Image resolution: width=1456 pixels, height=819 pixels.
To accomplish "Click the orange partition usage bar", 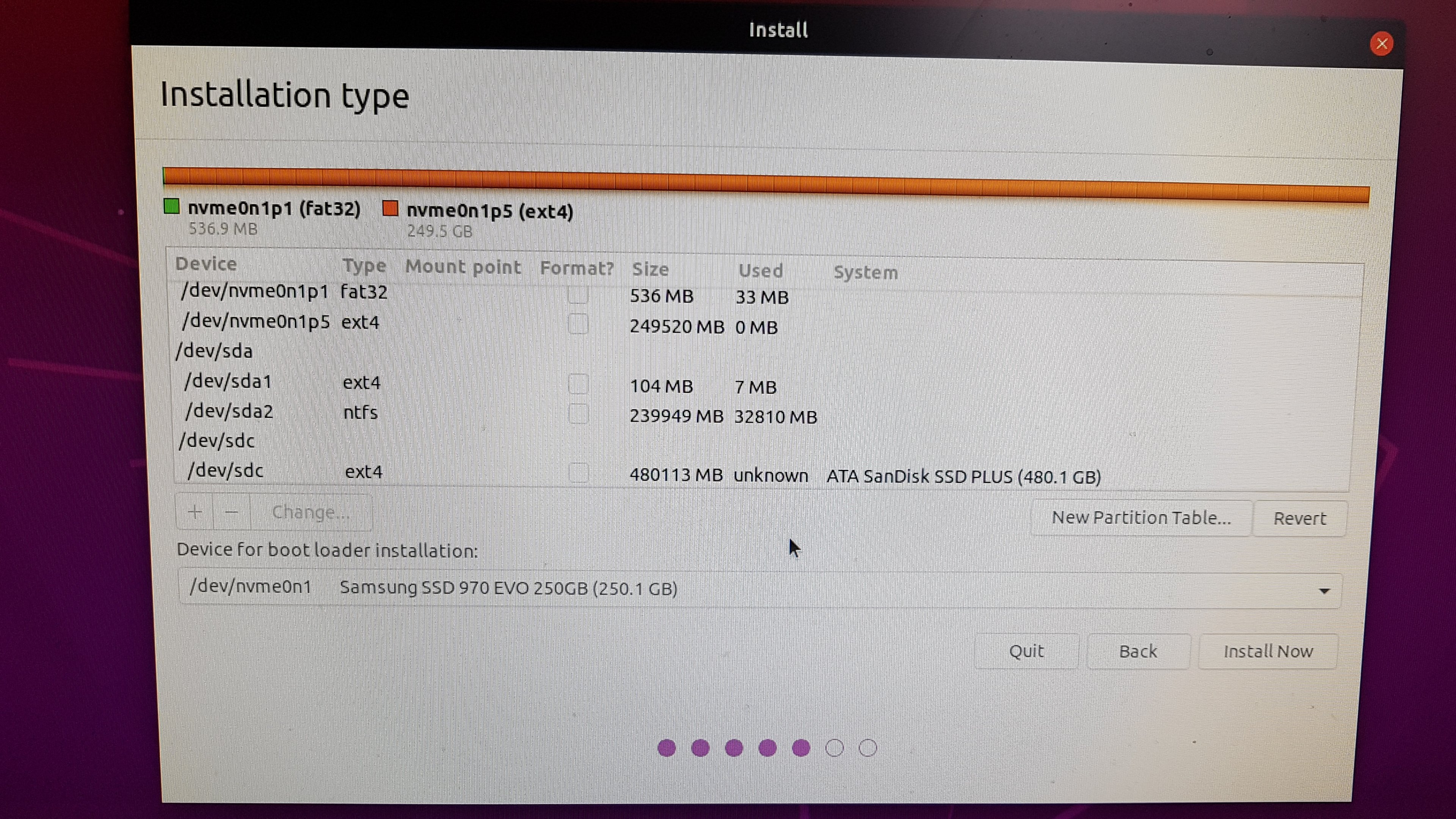I will 763,184.
